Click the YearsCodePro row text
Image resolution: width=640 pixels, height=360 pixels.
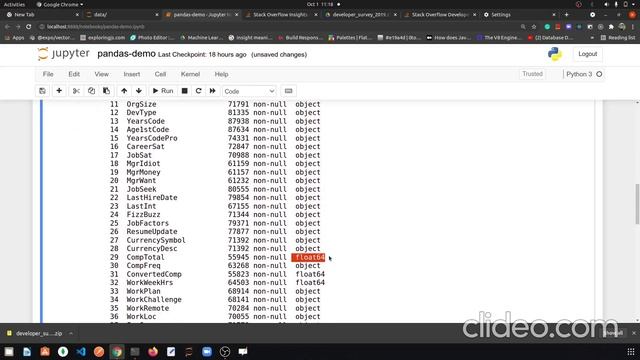tap(152, 138)
